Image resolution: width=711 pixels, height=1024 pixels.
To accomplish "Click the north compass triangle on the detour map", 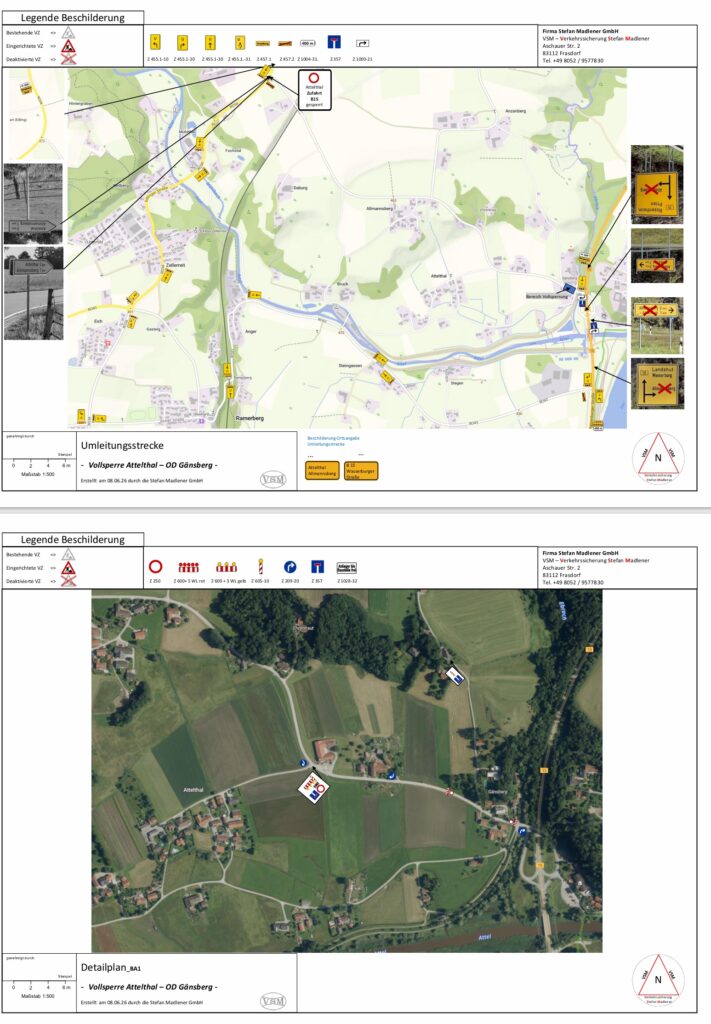I will pyautogui.click(x=657, y=455).
